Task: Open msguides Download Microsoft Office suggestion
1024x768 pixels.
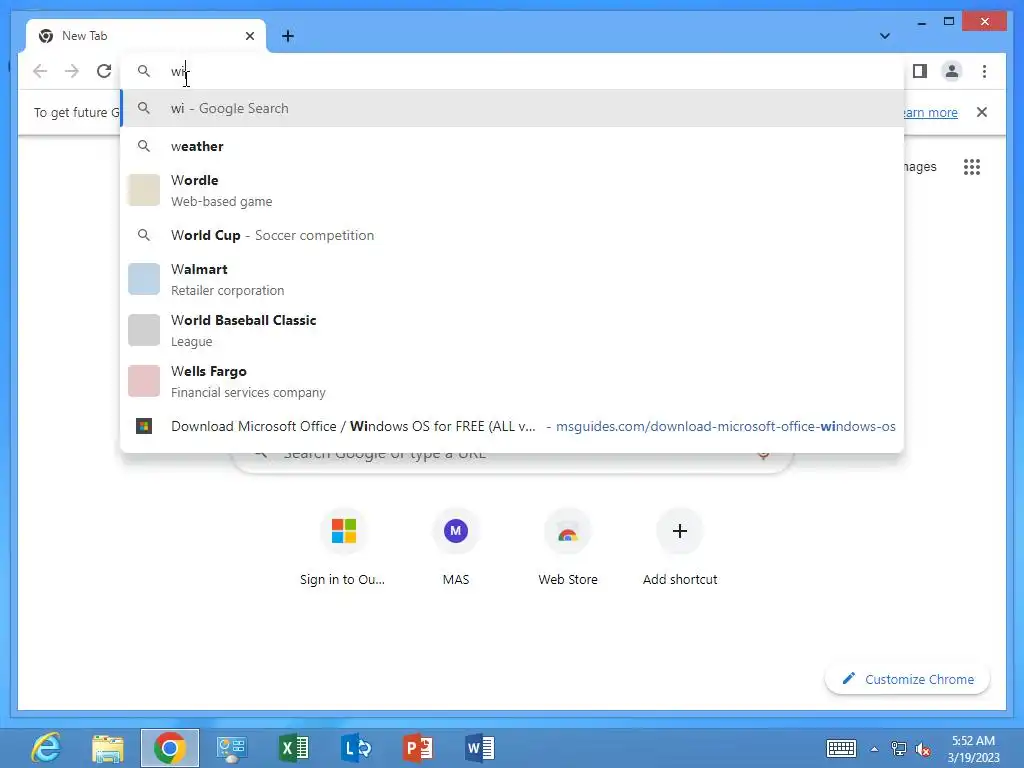Action: [x=513, y=426]
